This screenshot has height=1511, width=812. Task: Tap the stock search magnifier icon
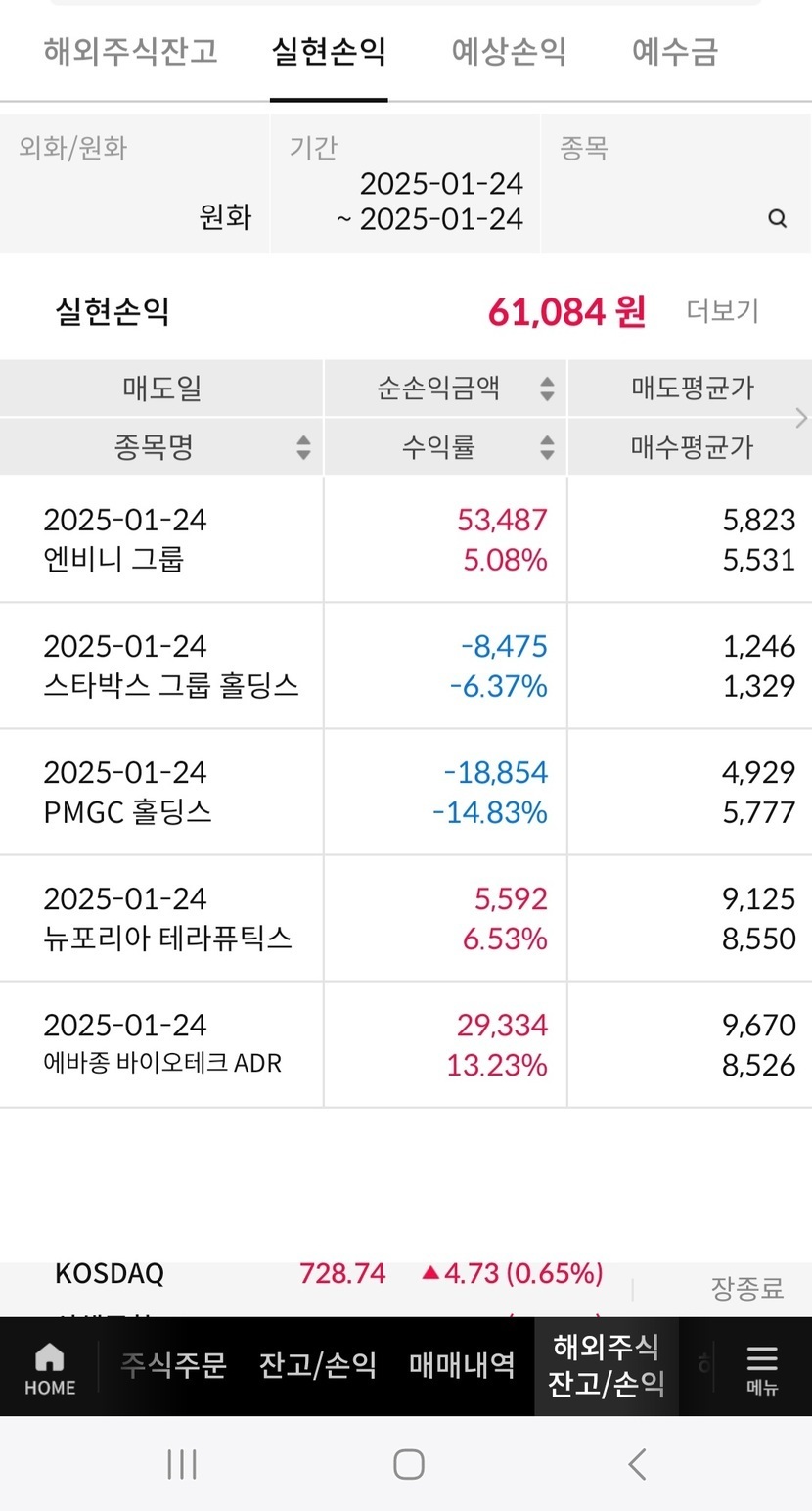pos(778,218)
